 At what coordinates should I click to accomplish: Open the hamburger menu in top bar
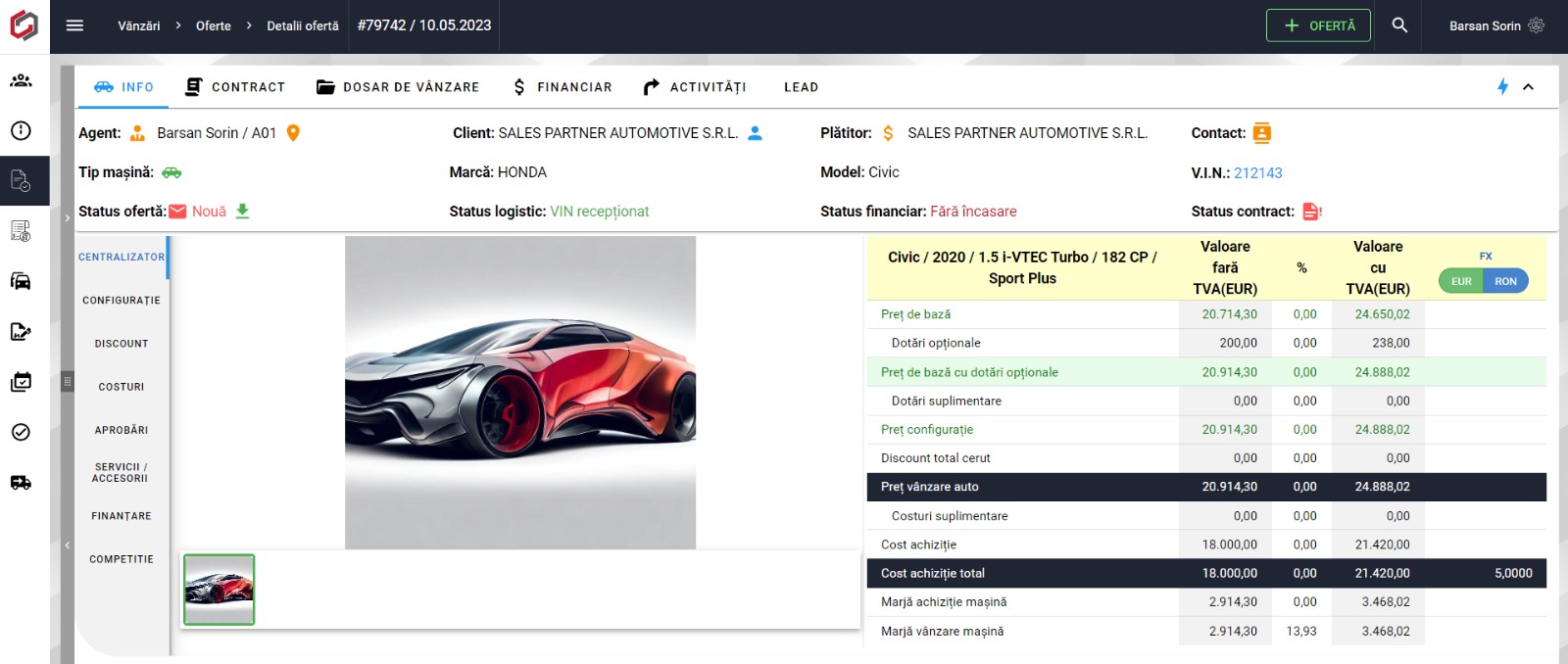[74, 25]
